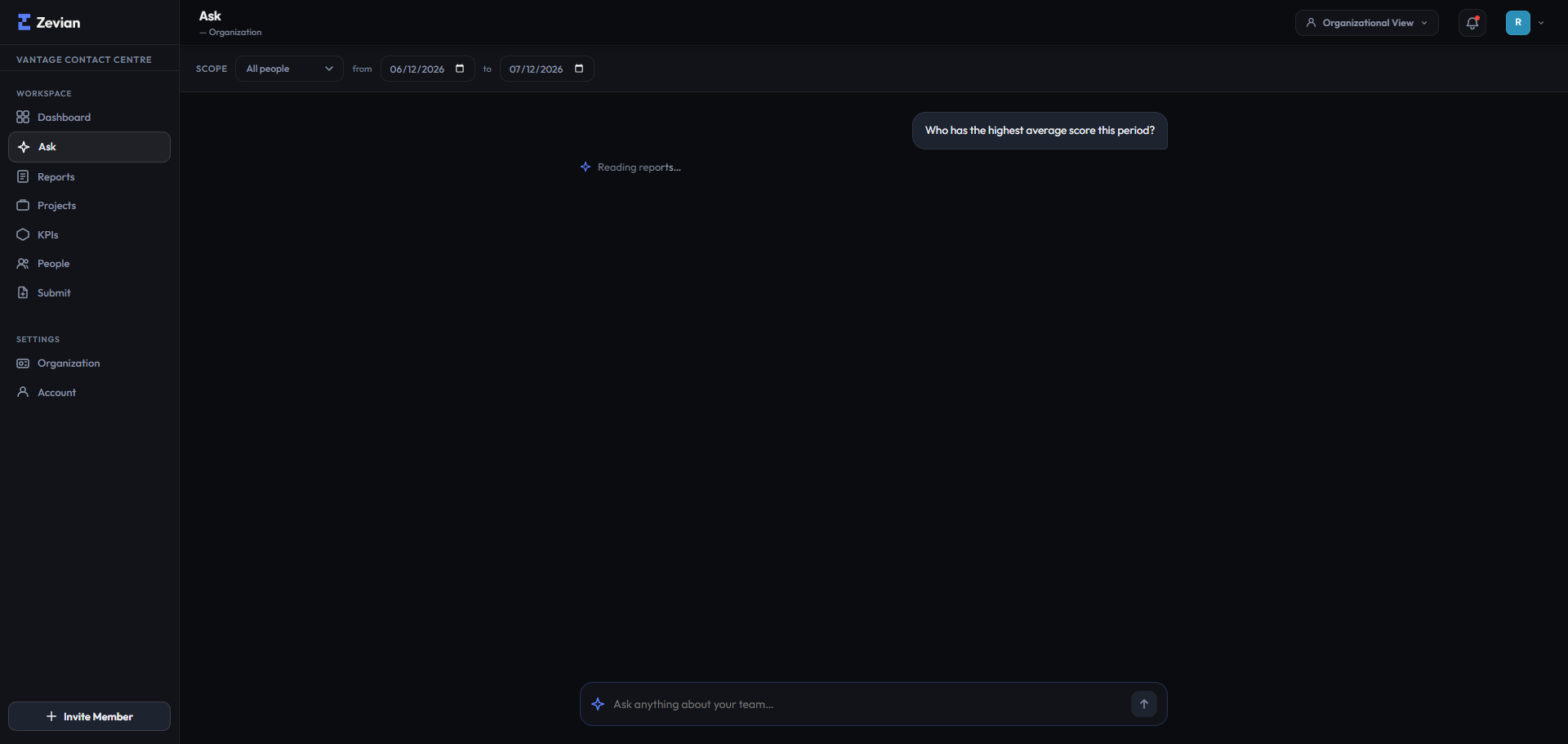Click the KPIs hexagon icon
Viewport: 1568px width, 744px height.
23,234
